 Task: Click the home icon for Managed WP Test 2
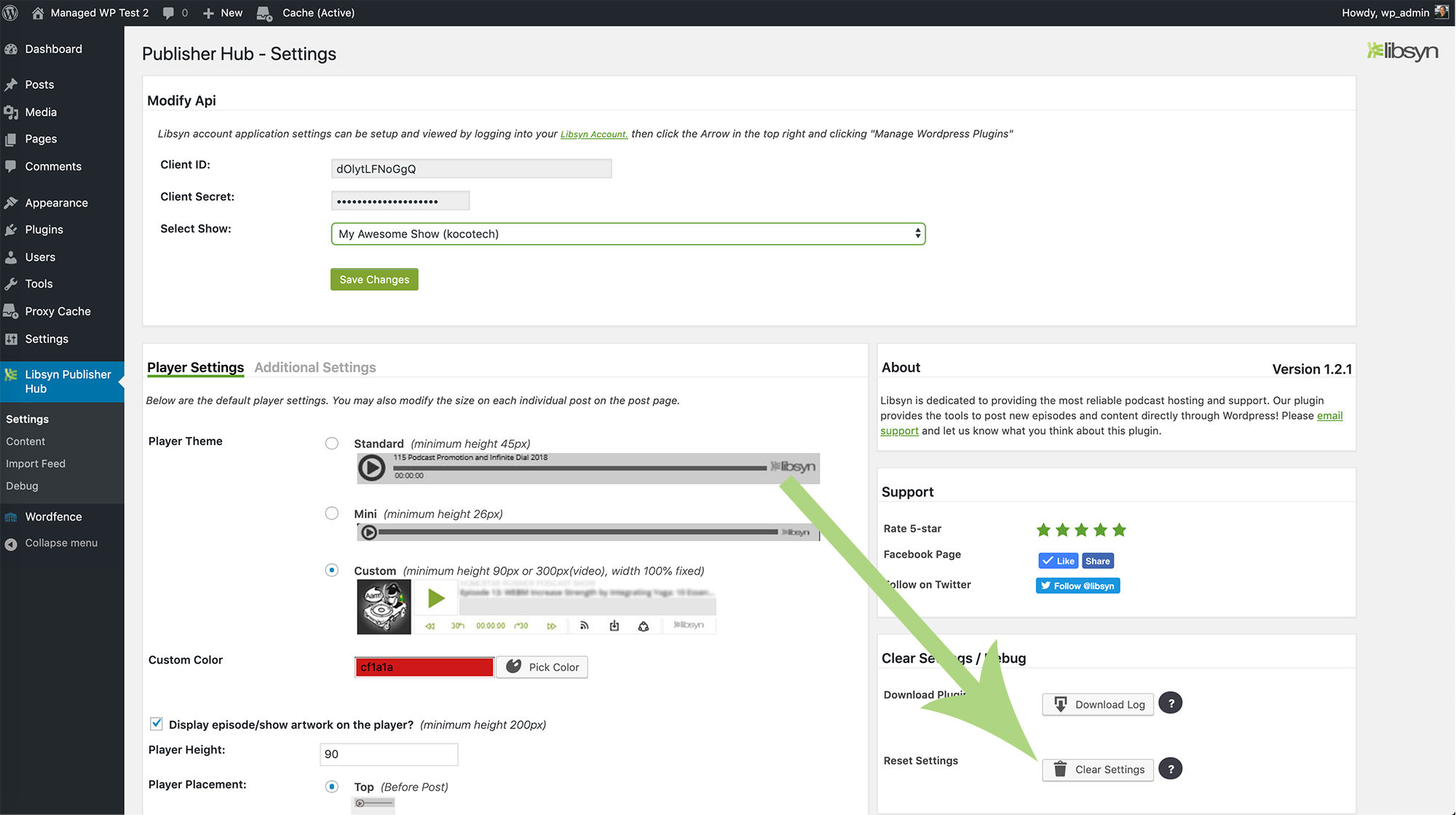(x=38, y=12)
